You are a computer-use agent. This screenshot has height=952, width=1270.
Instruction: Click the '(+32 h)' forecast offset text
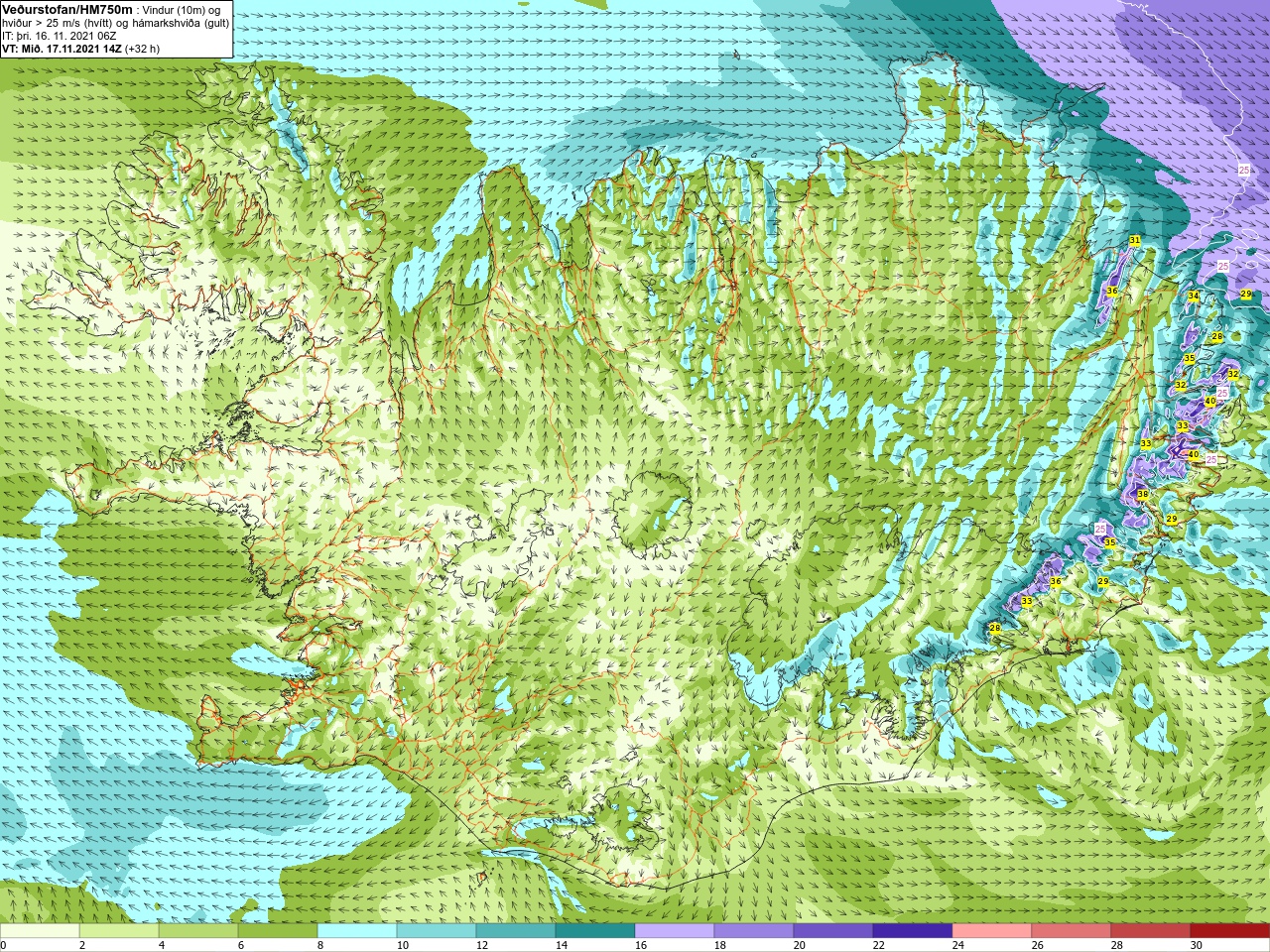142,49
